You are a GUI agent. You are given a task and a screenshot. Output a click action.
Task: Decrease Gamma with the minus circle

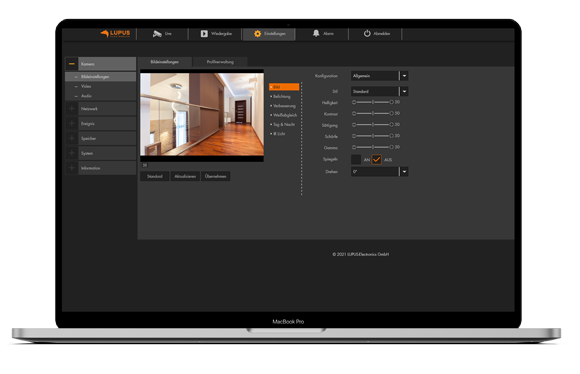point(354,147)
